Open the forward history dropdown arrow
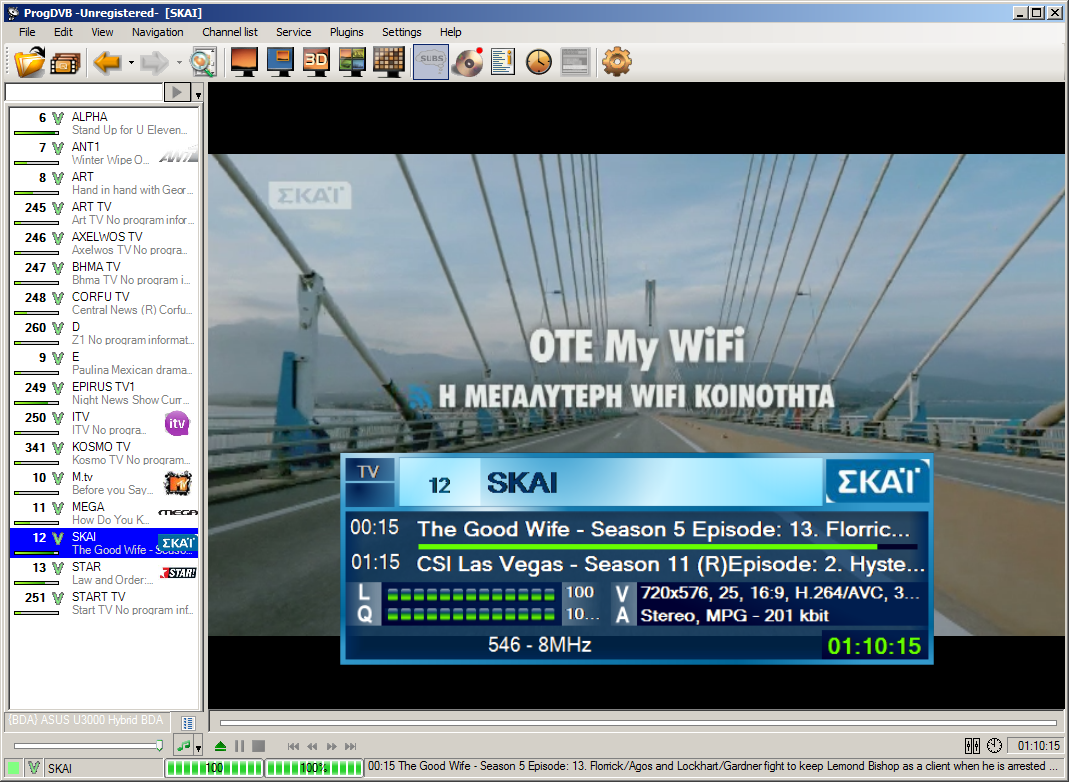This screenshot has height=782, width=1069. [x=179, y=63]
